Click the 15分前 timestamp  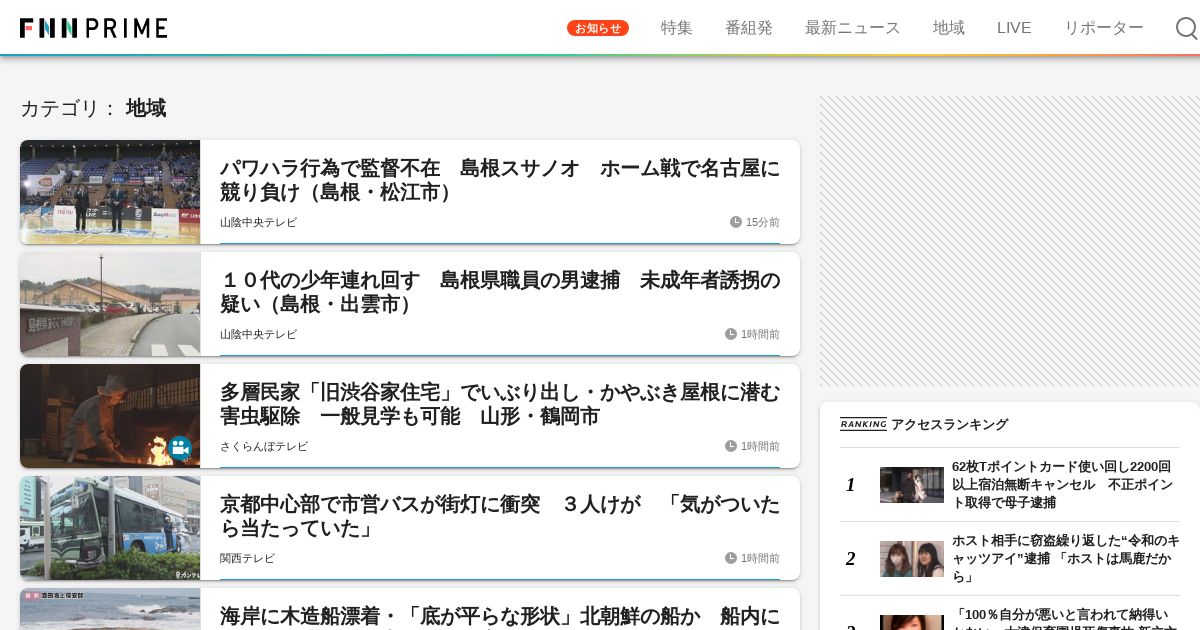pos(763,222)
